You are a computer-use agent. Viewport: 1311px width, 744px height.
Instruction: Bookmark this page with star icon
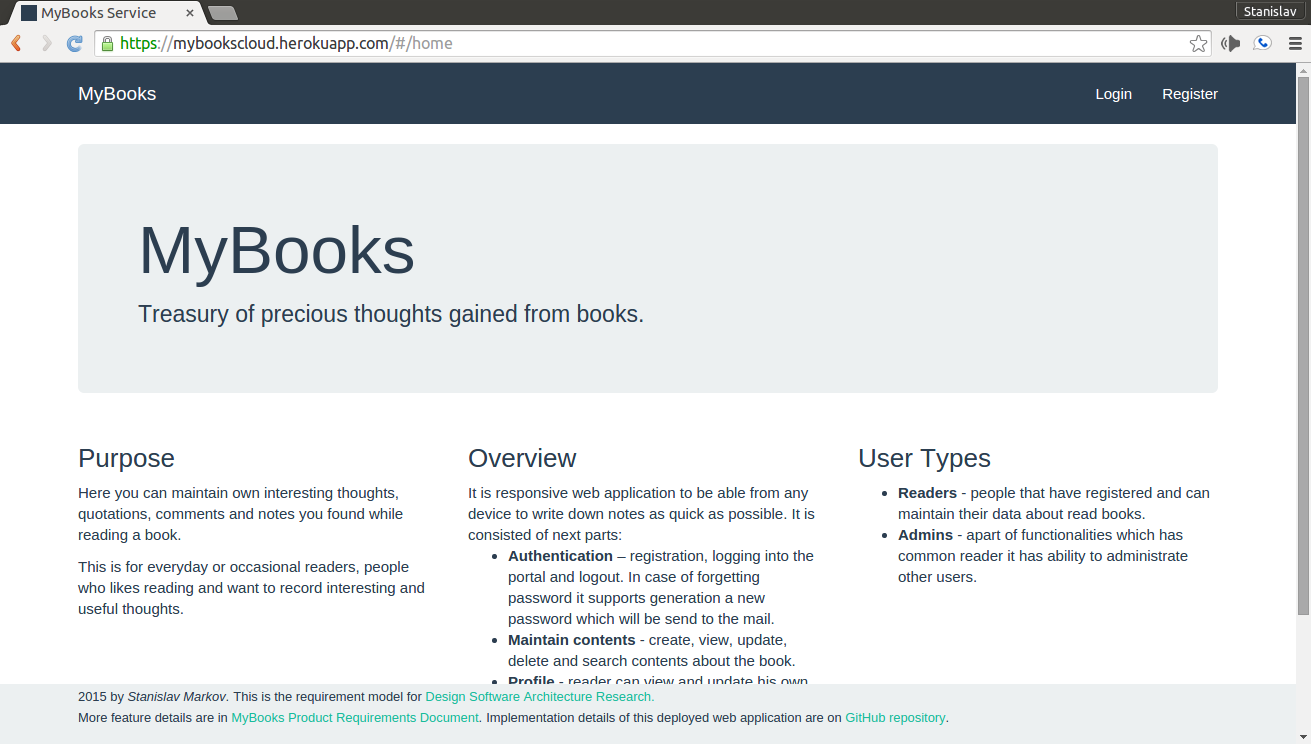pos(1198,43)
